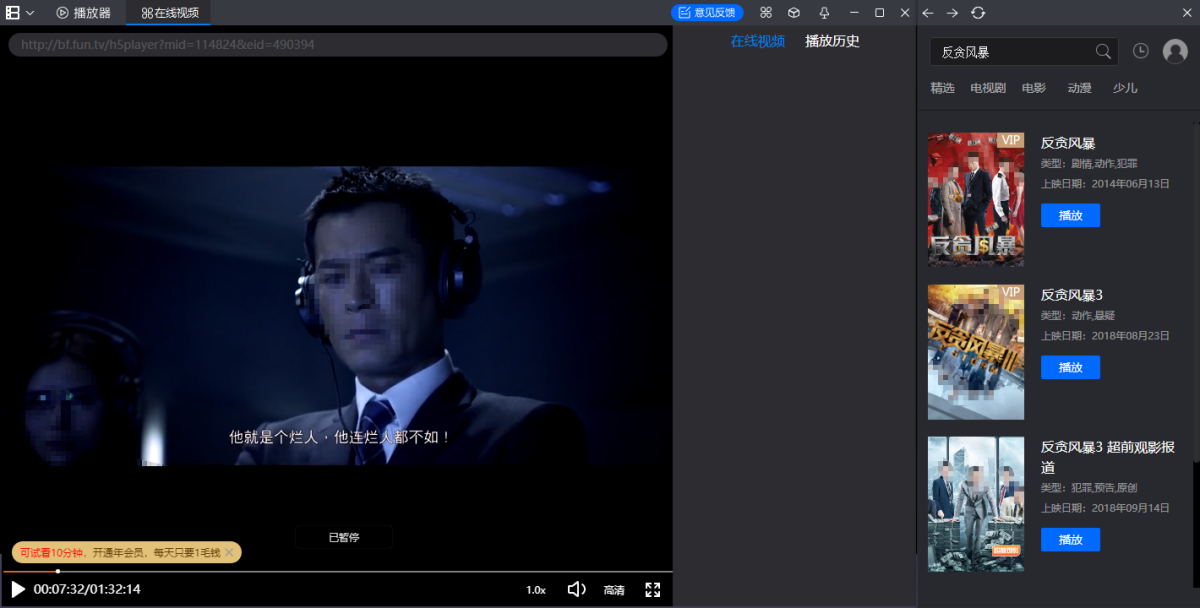This screenshot has height=608, width=1200.
Task: Enter fullscreen mode in the player
Action: (653, 589)
